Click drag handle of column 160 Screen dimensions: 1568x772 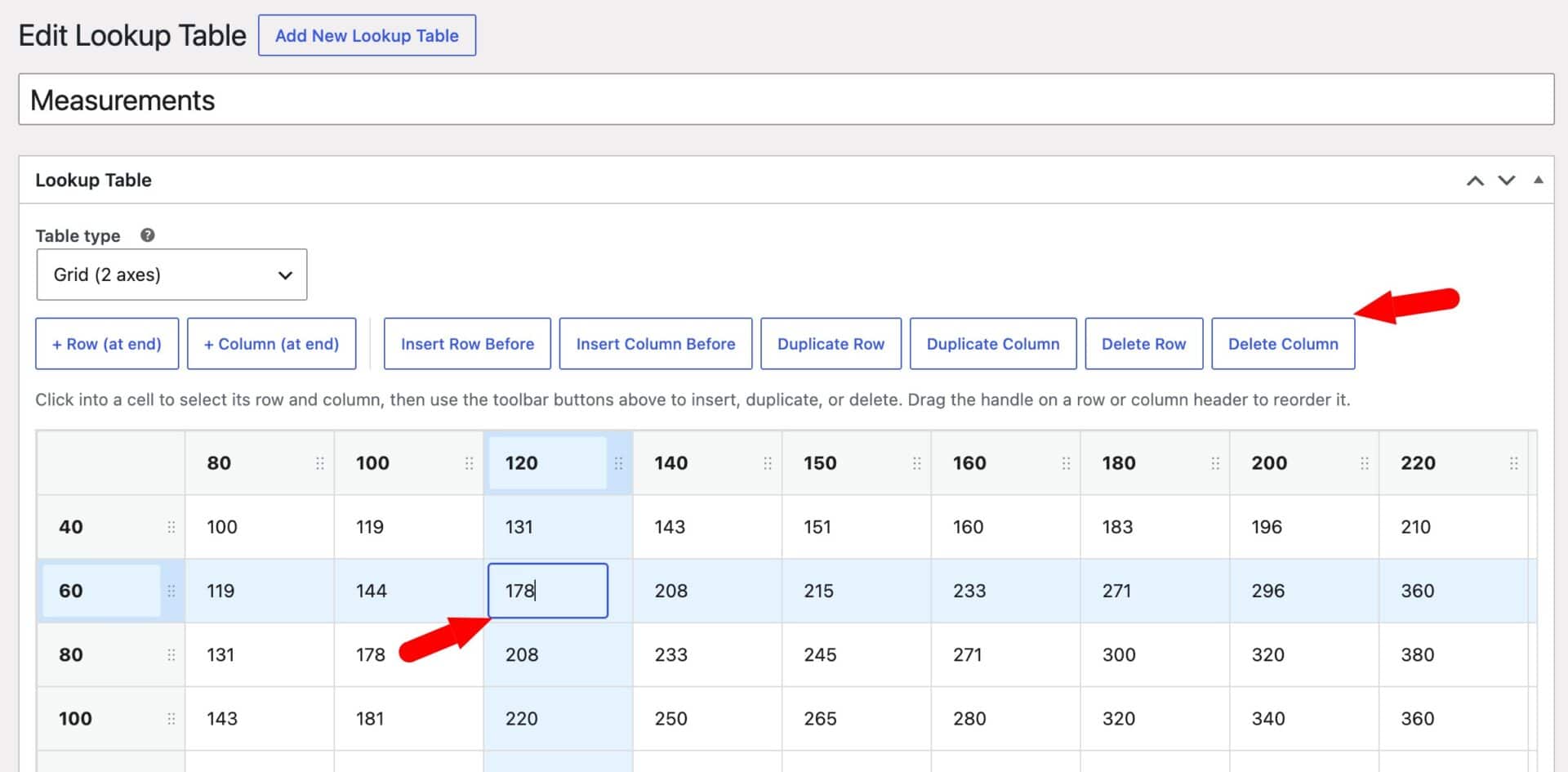click(1066, 463)
